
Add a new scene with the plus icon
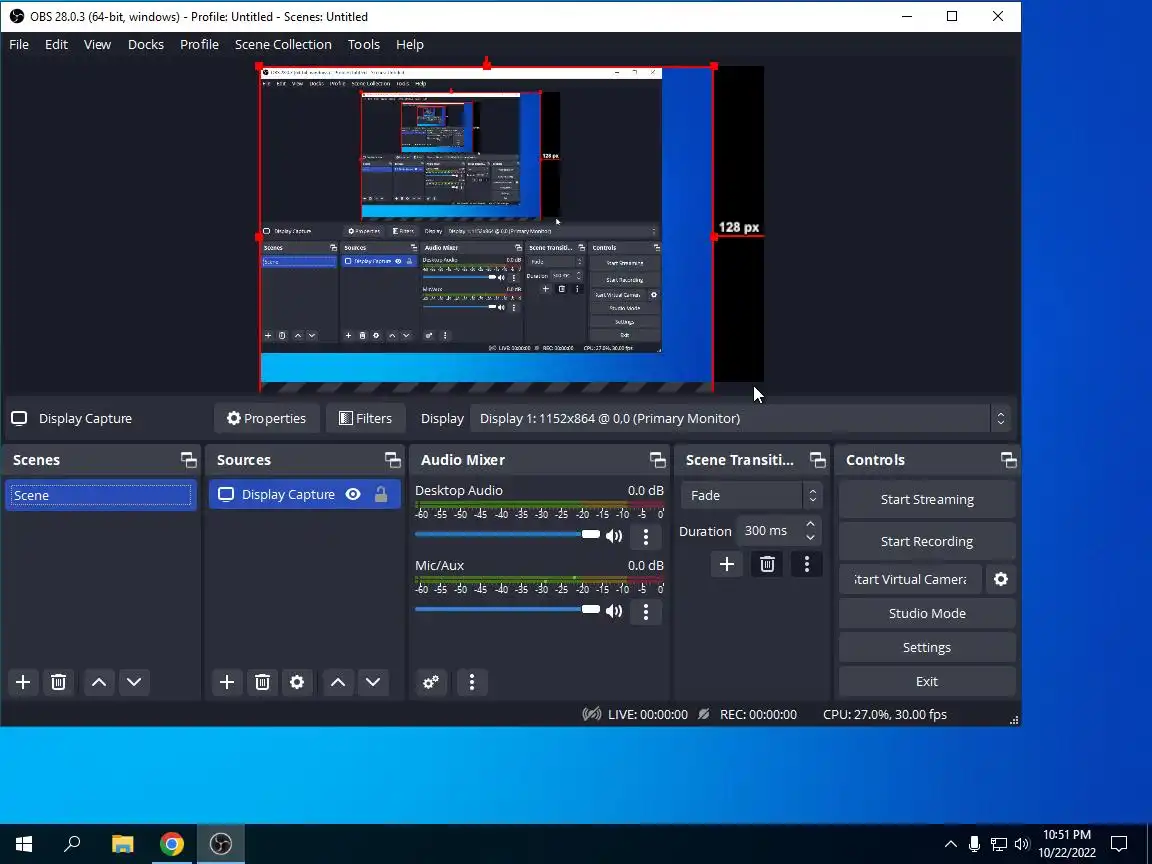(x=23, y=682)
